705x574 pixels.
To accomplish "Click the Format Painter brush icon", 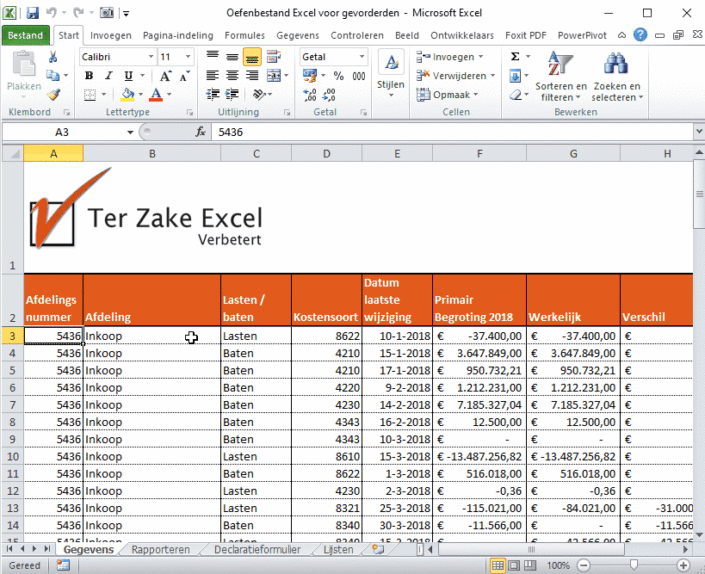I will (53, 94).
